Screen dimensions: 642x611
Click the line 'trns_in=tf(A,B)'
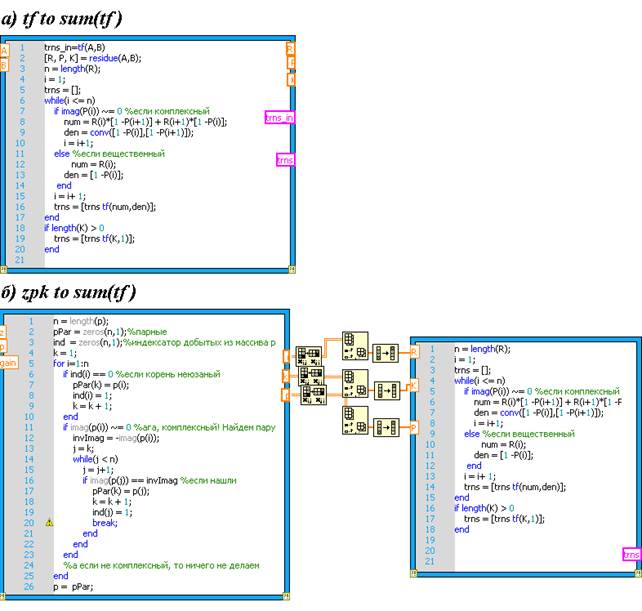click(75, 48)
